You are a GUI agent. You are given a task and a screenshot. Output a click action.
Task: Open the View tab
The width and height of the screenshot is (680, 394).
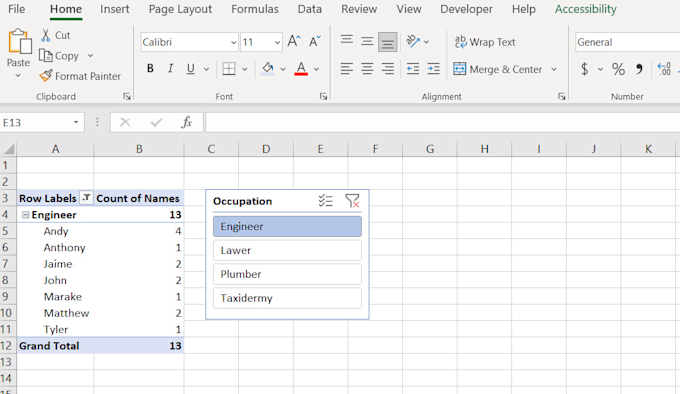pyautogui.click(x=409, y=9)
